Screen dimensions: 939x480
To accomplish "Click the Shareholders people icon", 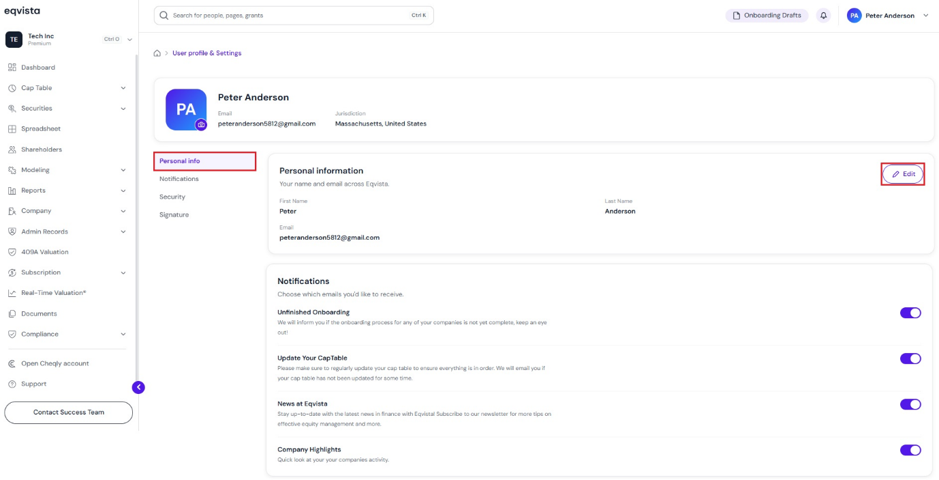I will [12, 150].
